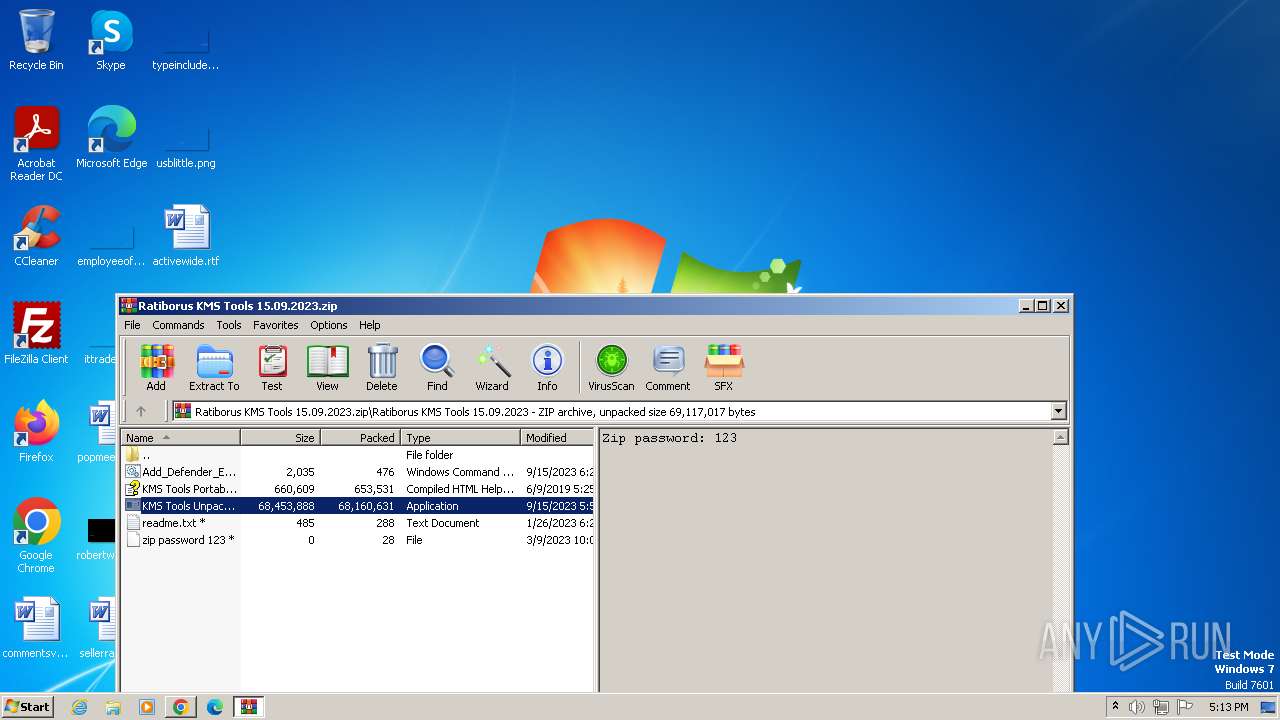This screenshot has width=1280, height=720.
Task: Select Microsoft Edge desktop shortcut
Action: pyautogui.click(x=111, y=138)
